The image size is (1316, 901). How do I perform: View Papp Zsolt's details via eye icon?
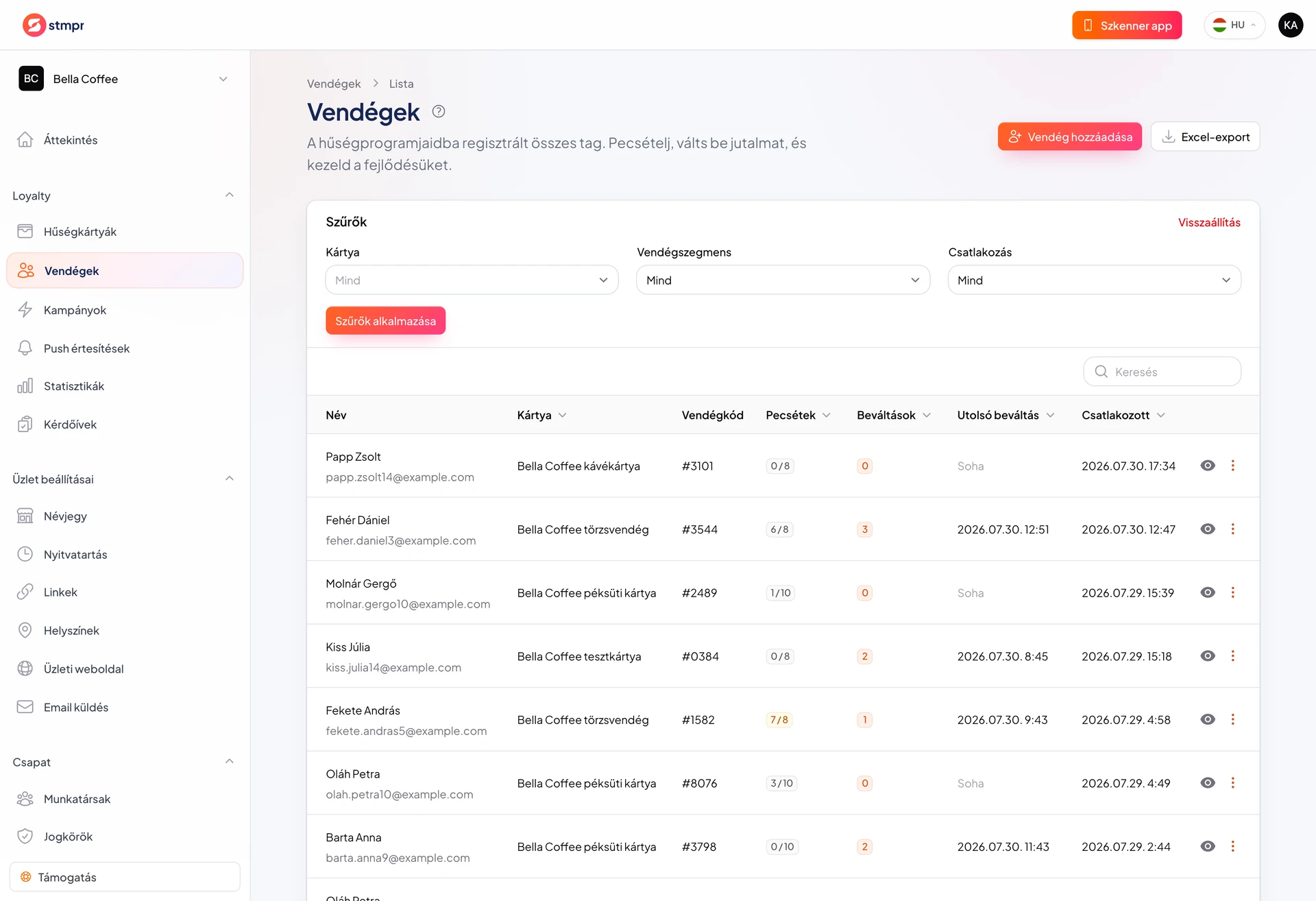1208,466
